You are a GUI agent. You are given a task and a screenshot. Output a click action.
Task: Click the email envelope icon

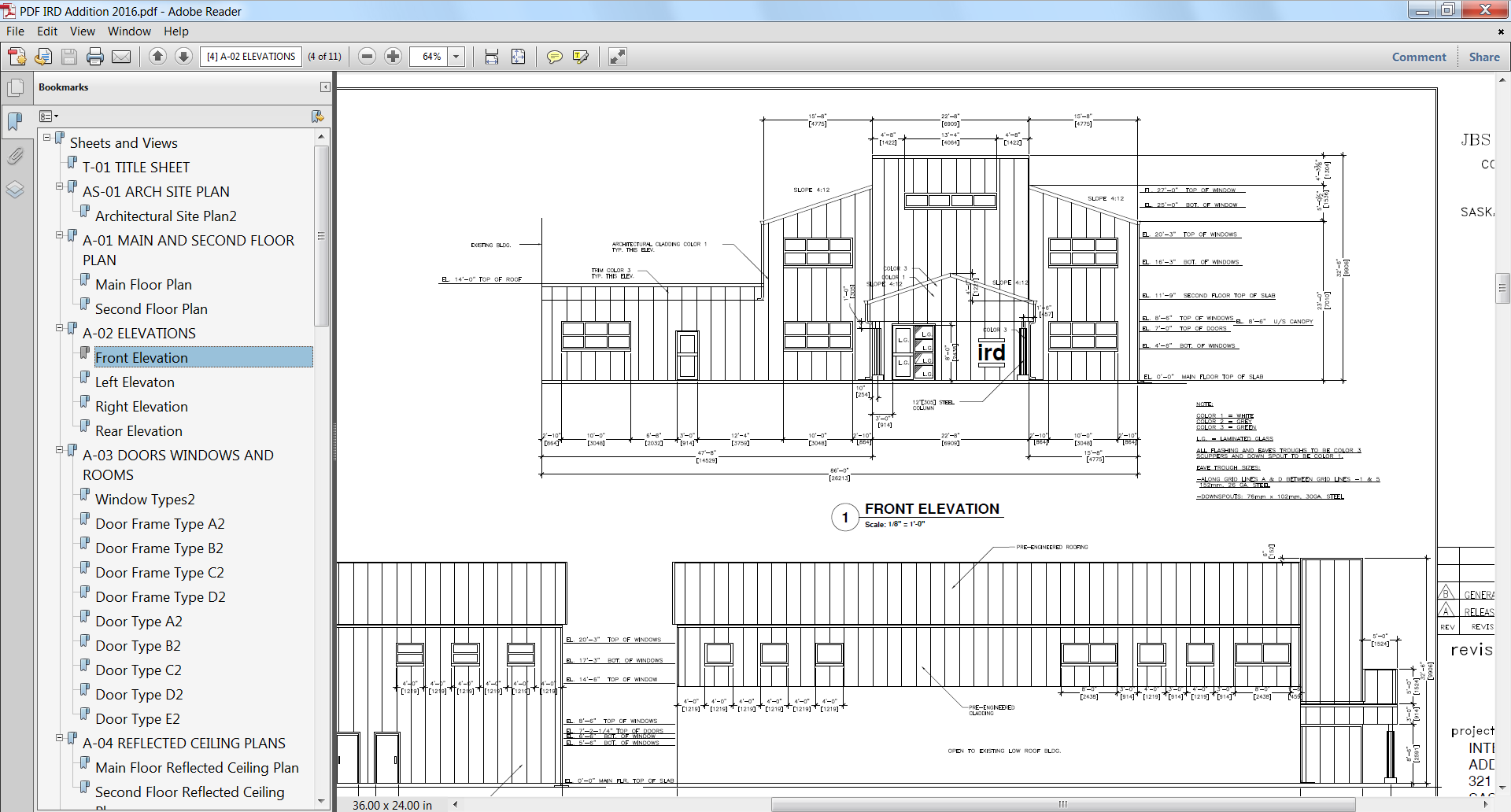[x=121, y=57]
